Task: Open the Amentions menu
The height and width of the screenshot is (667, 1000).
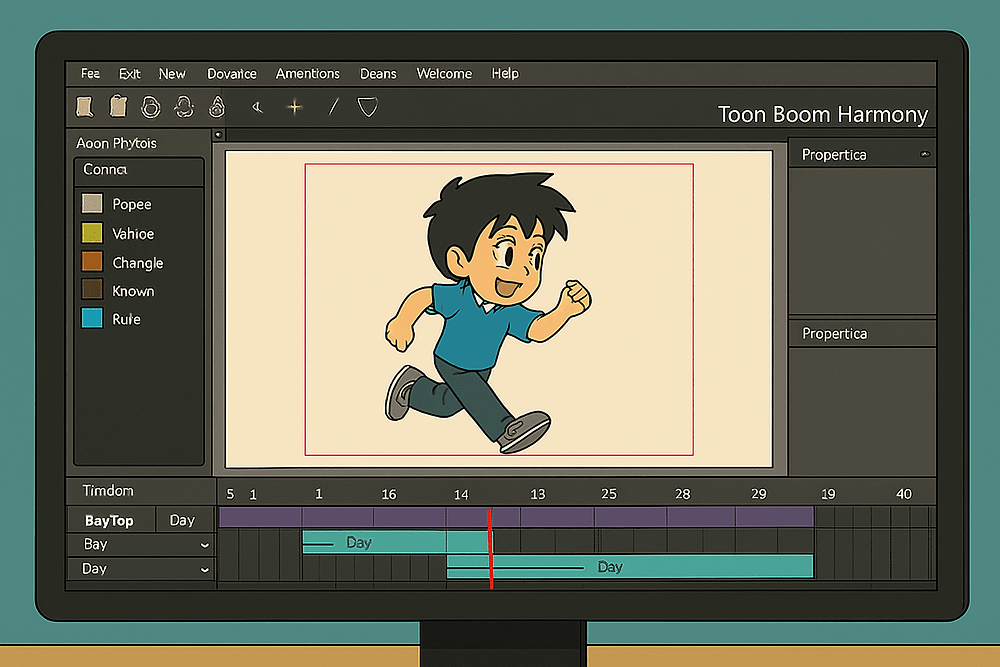Action: pos(307,73)
